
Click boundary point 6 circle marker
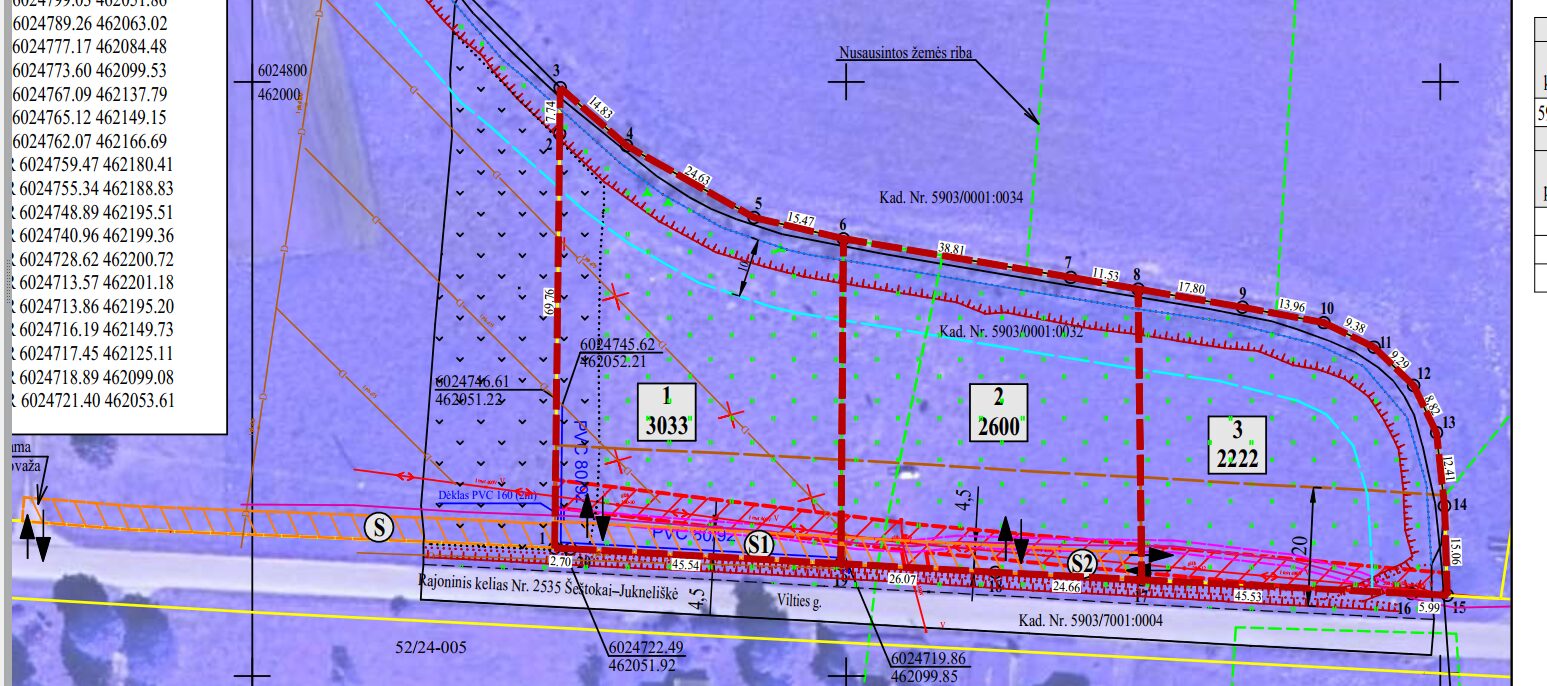[x=843, y=239]
